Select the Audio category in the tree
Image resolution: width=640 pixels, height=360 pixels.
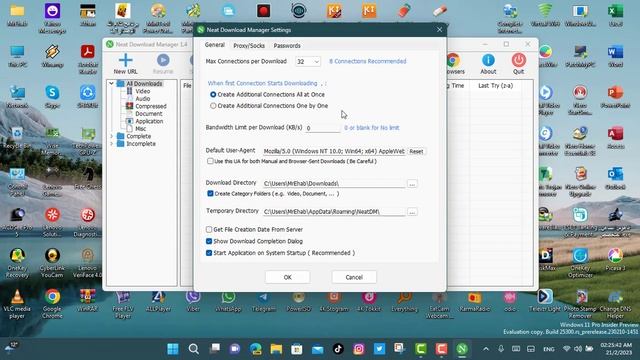point(142,98)
